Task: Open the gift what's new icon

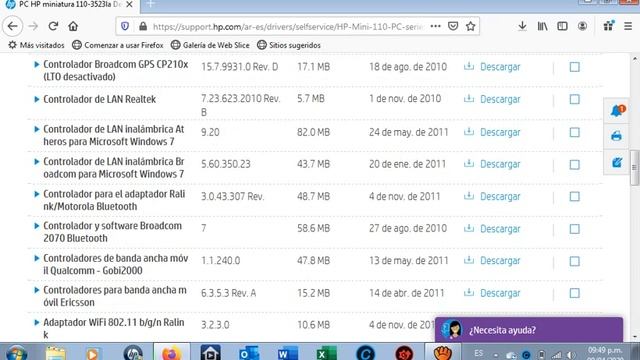Action: (x=609, y=26)
